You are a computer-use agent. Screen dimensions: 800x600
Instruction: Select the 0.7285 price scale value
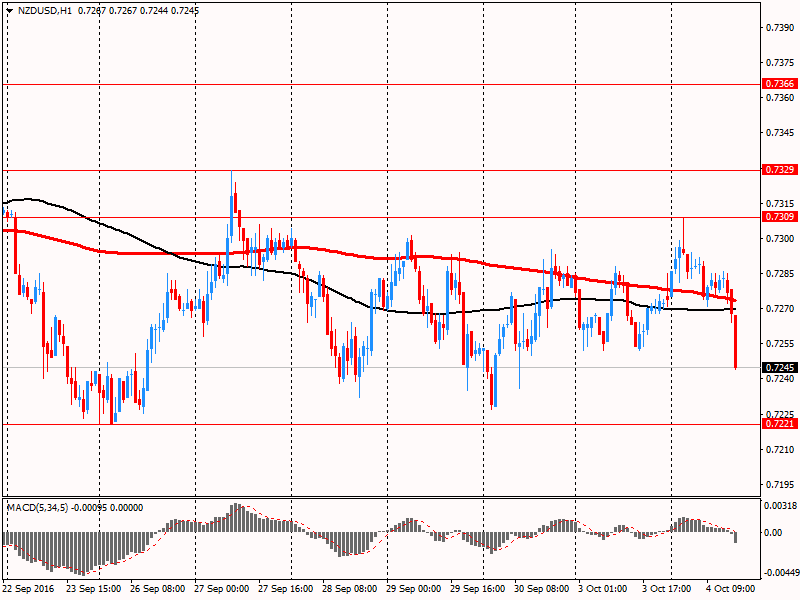tap(780, 274)
